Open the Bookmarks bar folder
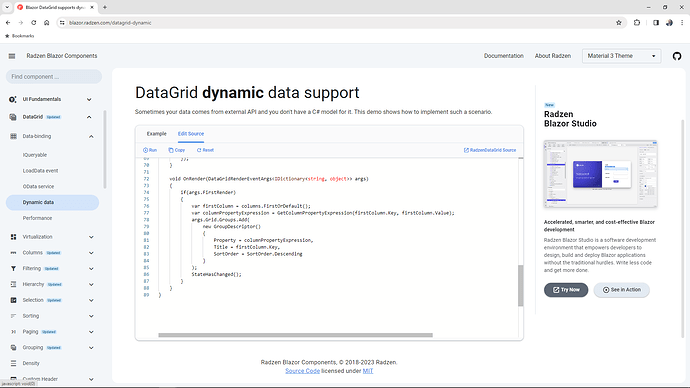 (19, 36)
